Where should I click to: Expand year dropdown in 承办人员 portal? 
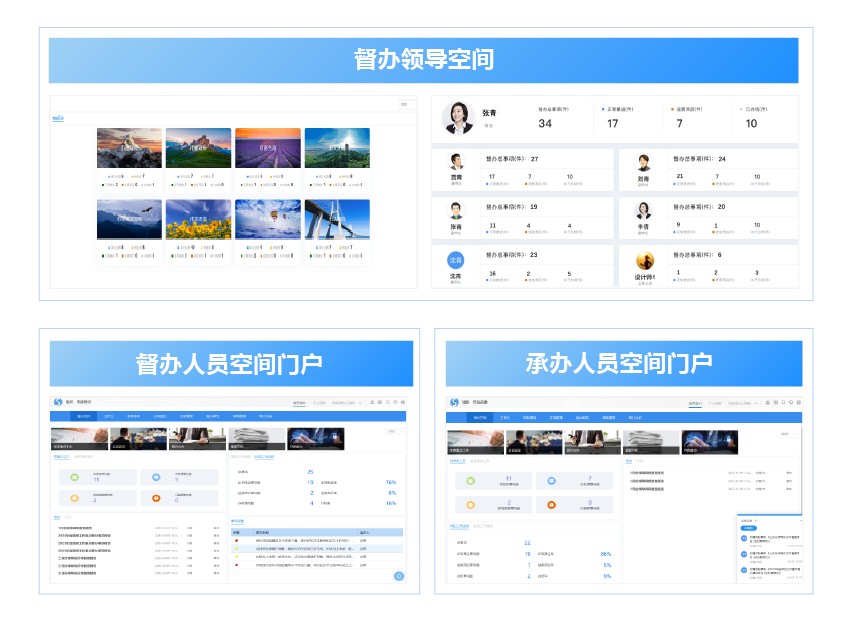[788, 434]
